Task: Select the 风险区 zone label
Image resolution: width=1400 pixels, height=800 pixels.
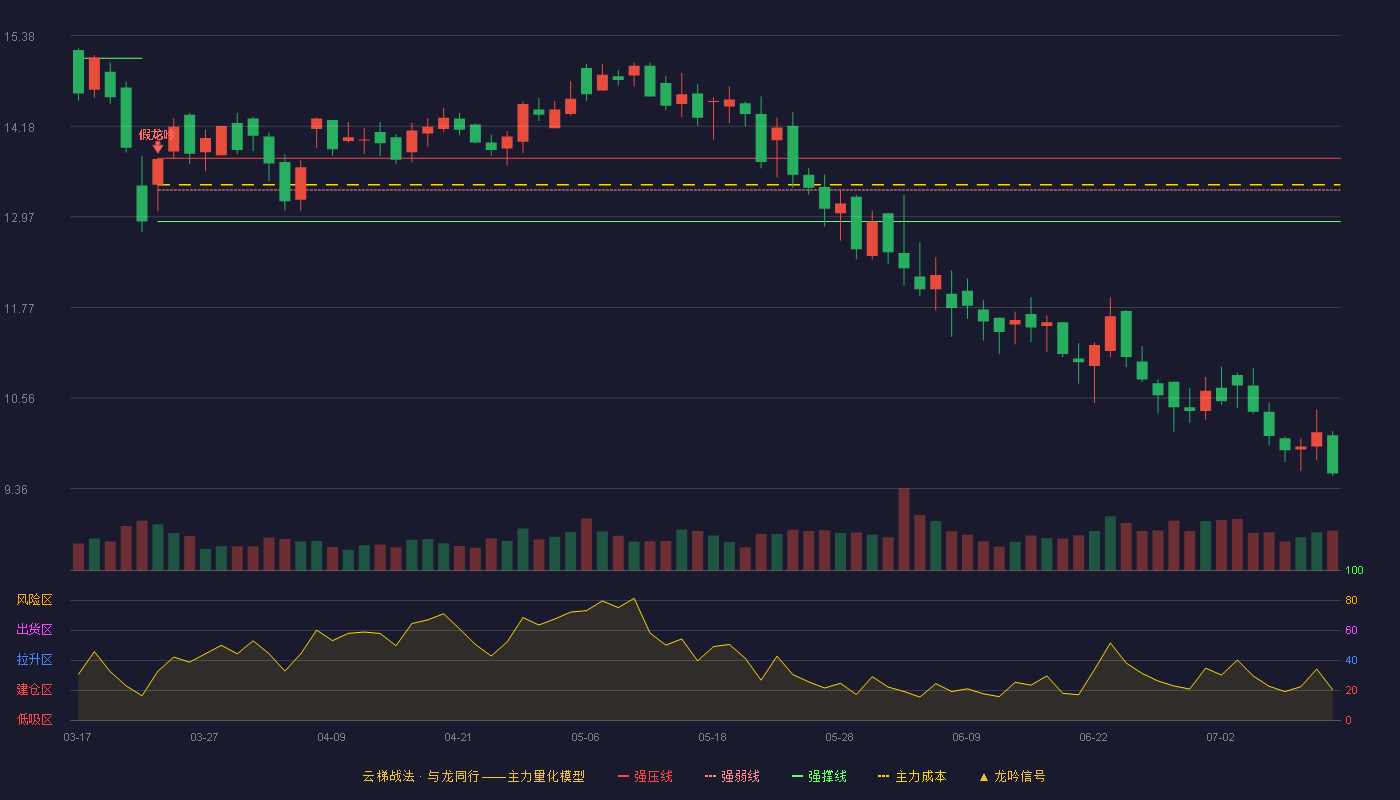Action: click(x=34, y=600)
